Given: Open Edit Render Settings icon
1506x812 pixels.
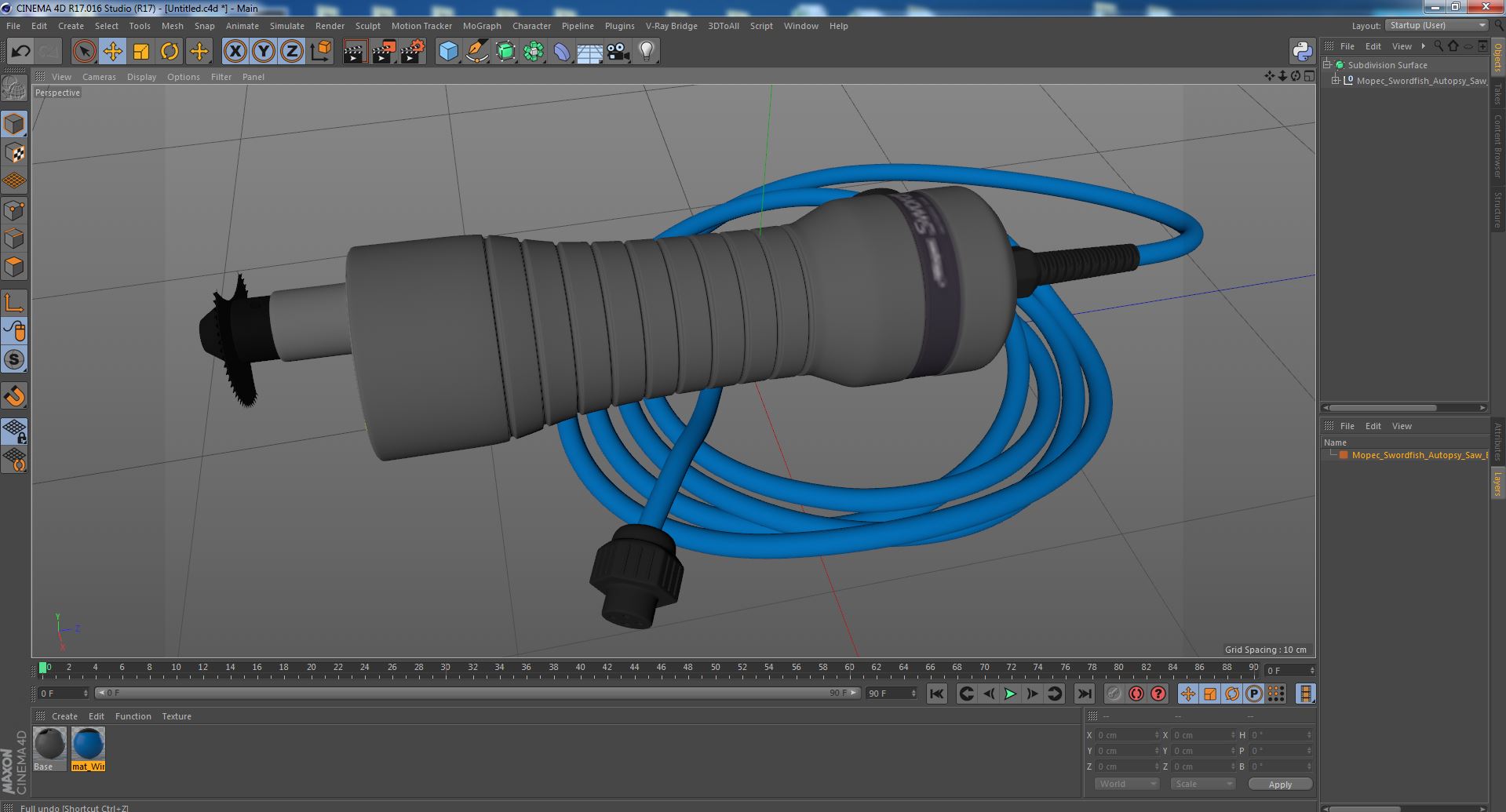Looking at the screenshot, I should click(x=412, y=52).
